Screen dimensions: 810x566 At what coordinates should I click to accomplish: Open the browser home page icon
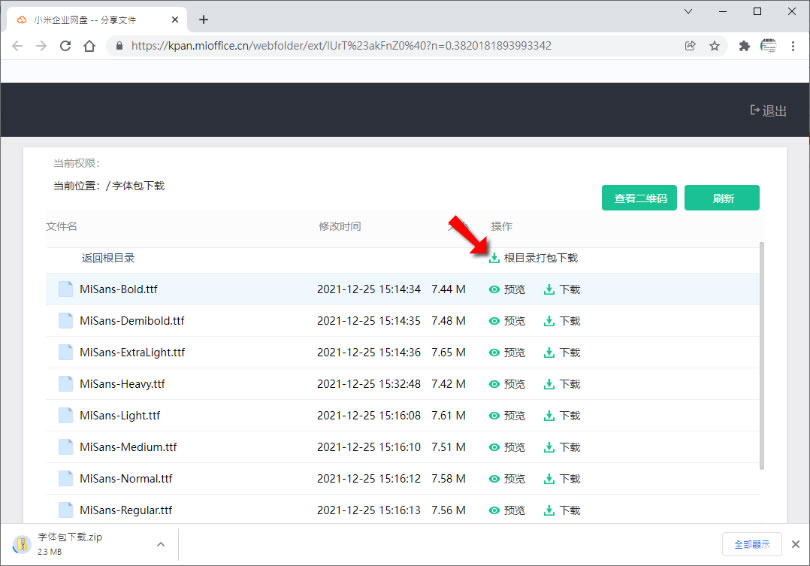(x=89, y=46)
